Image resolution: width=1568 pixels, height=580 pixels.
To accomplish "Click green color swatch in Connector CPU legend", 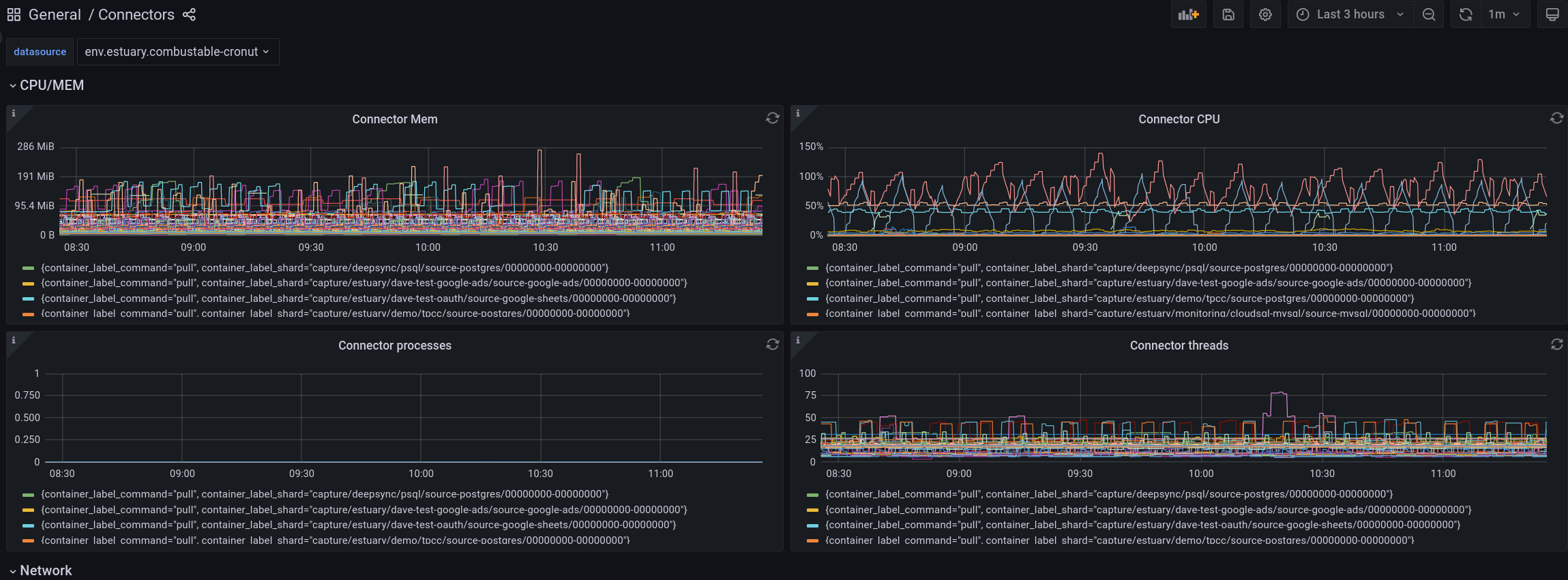I will (812, 268).
